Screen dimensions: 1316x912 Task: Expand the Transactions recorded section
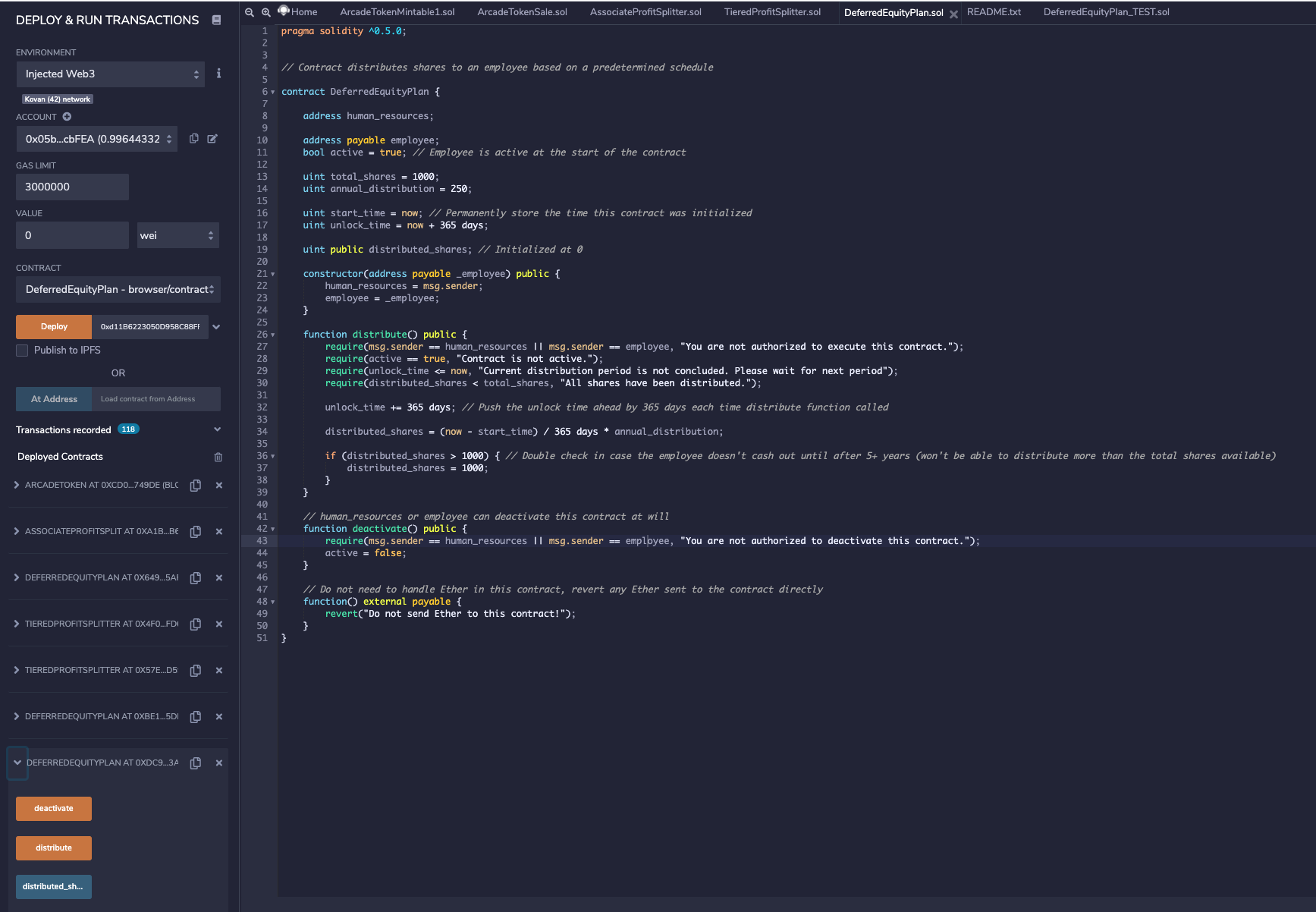click(218, 429)
